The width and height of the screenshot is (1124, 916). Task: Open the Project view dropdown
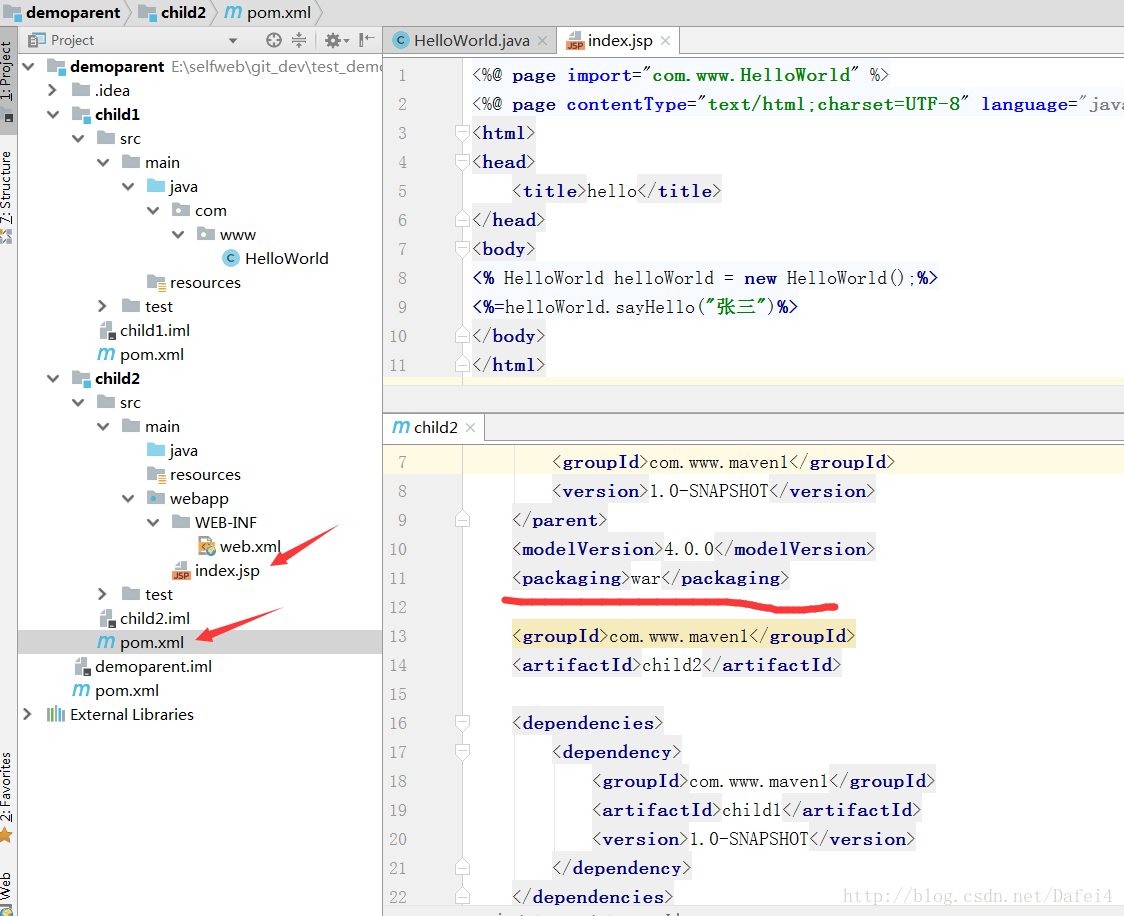[232, 41]
